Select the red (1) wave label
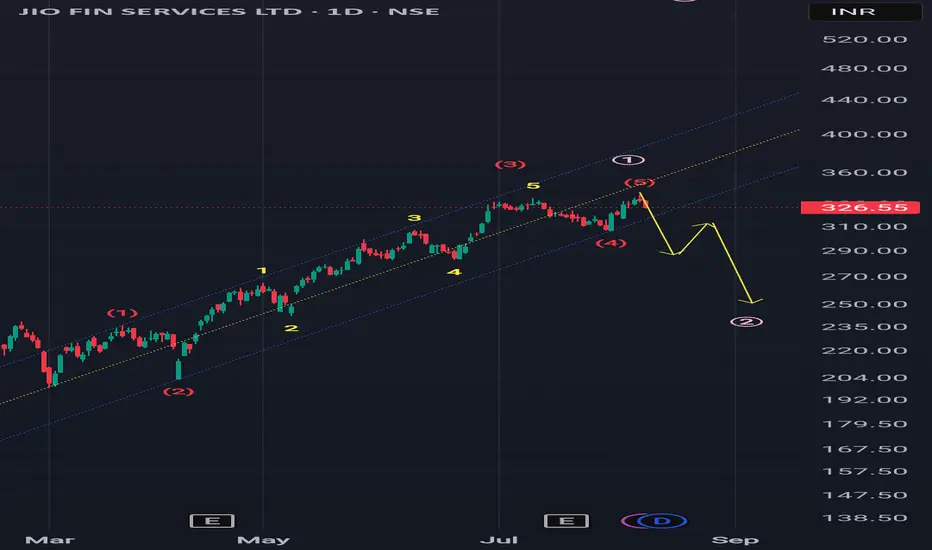The width and height of the screenshot is (932, 550). coord(122,313)
